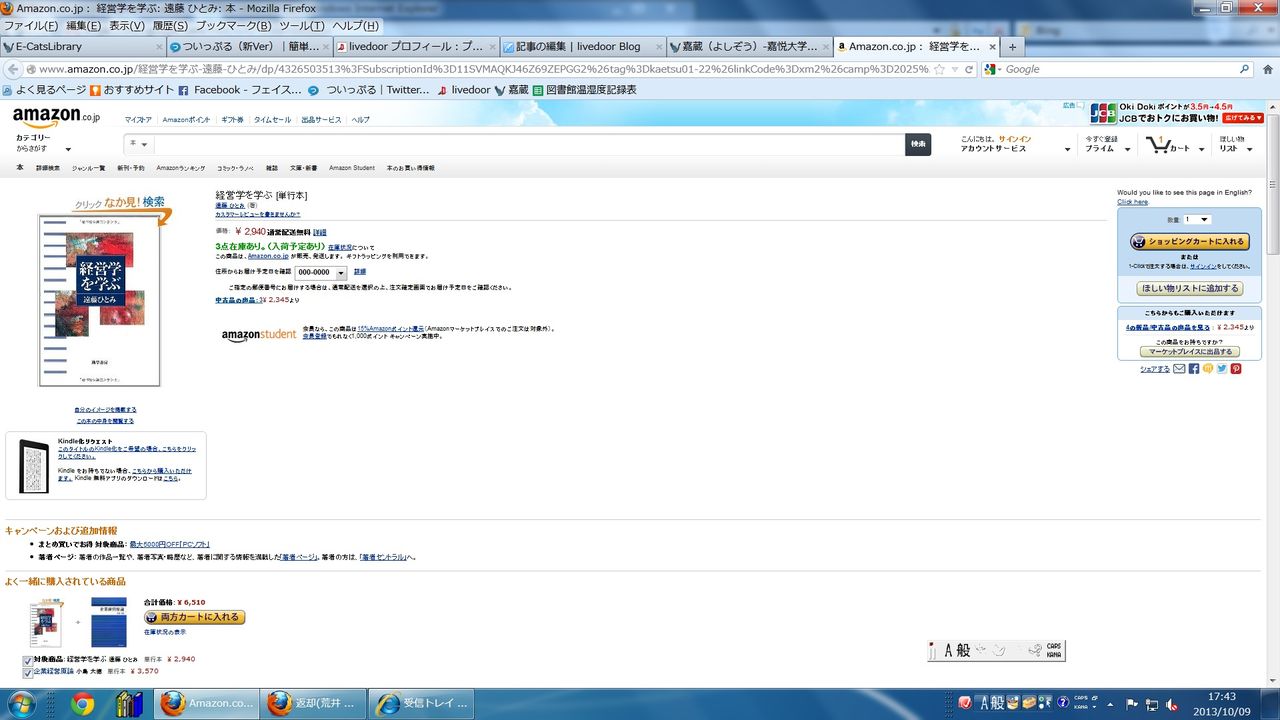Screen dimensions: 1280x720
Task: Toggle the 企業経営原論 bundle checkbox
Action: pyautogui.click(x=27, y=672)
